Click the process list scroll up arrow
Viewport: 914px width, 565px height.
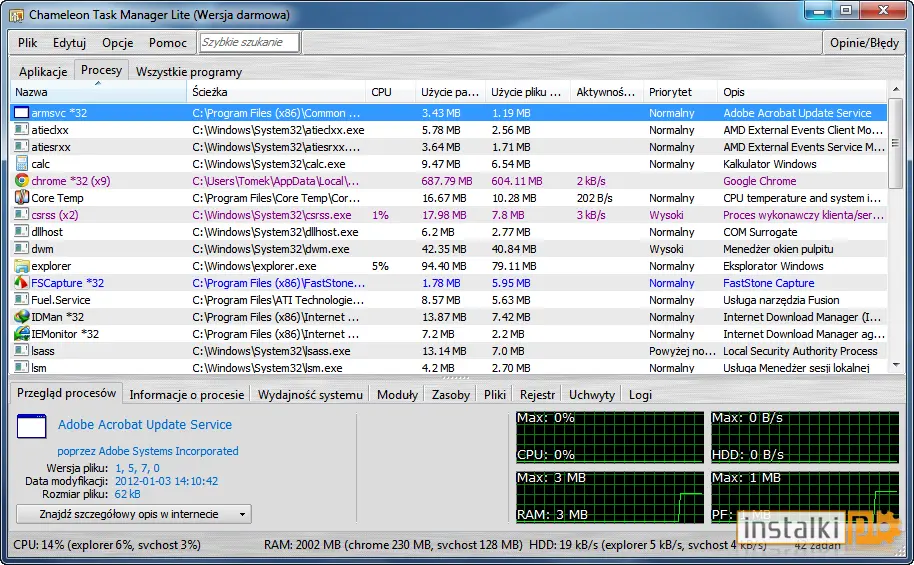pyautogui.click(x=896, y=89)
